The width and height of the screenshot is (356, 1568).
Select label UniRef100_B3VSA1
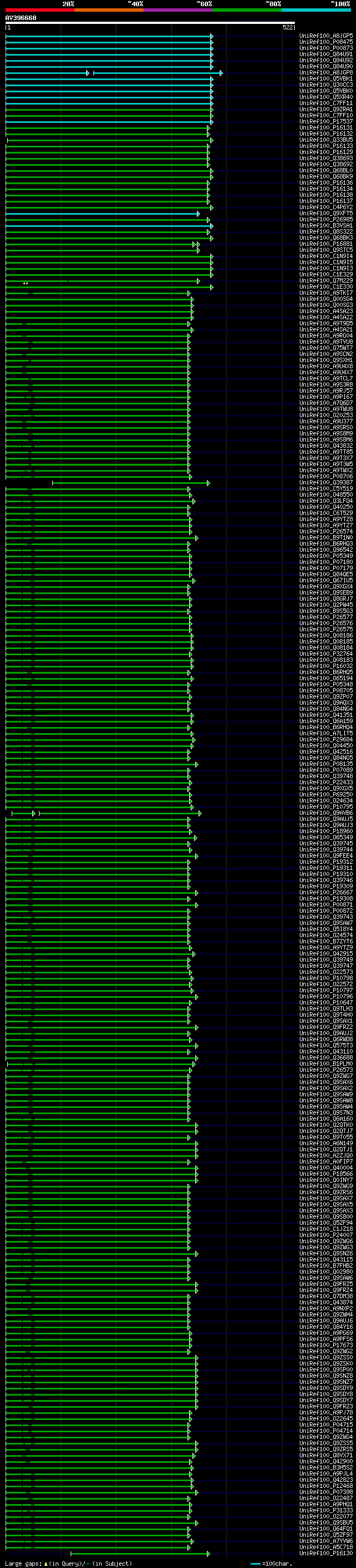(326, 226)
